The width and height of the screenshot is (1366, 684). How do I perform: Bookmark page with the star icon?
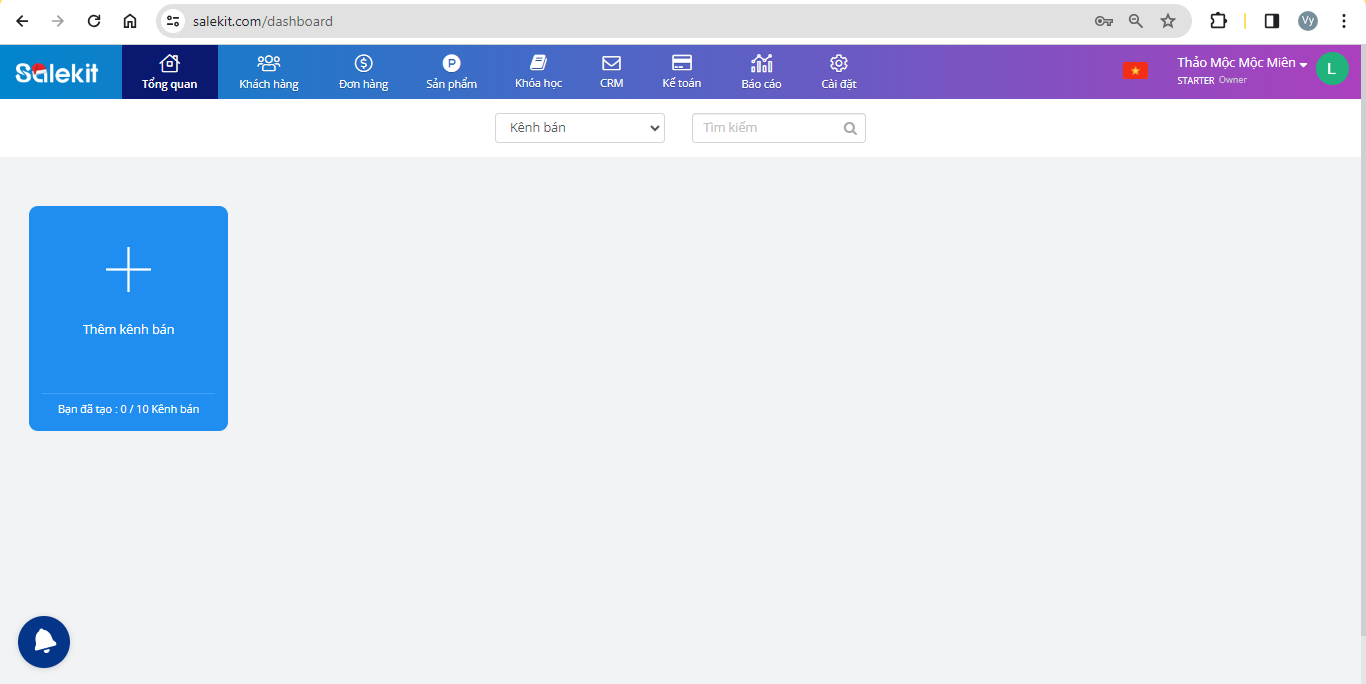1167,21
